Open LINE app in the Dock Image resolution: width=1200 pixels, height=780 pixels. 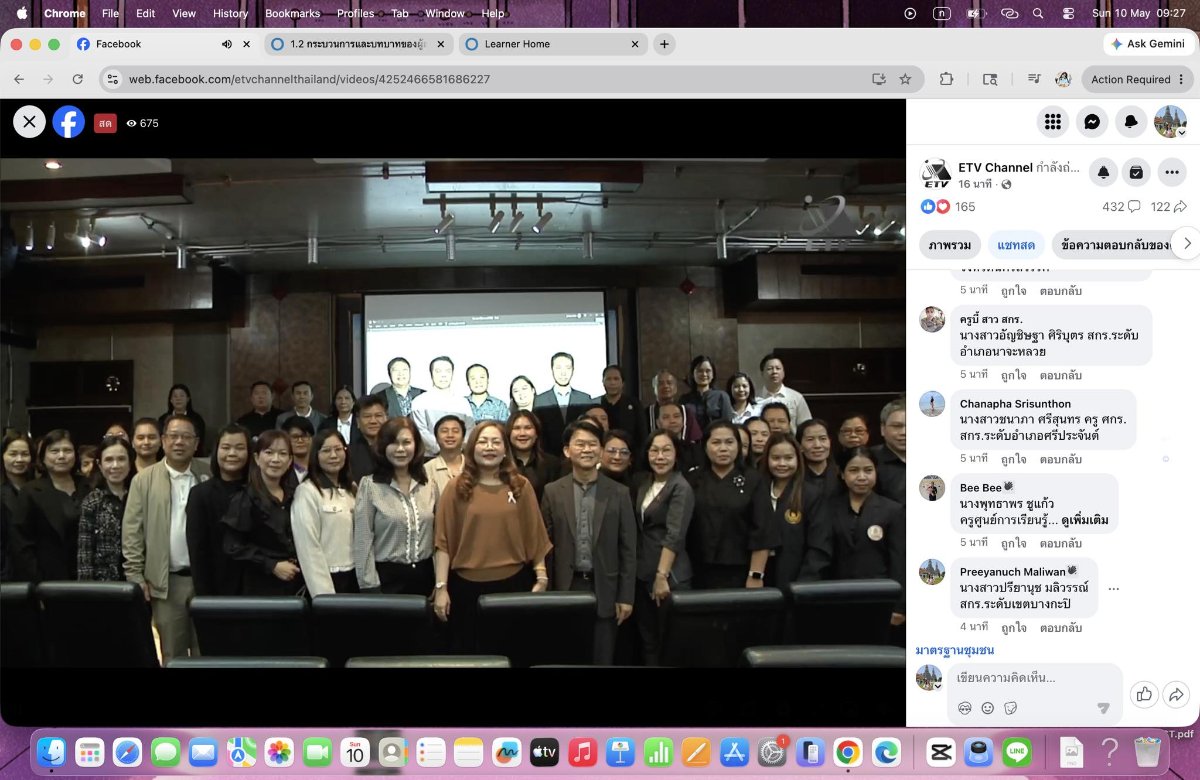[1017, 752]
